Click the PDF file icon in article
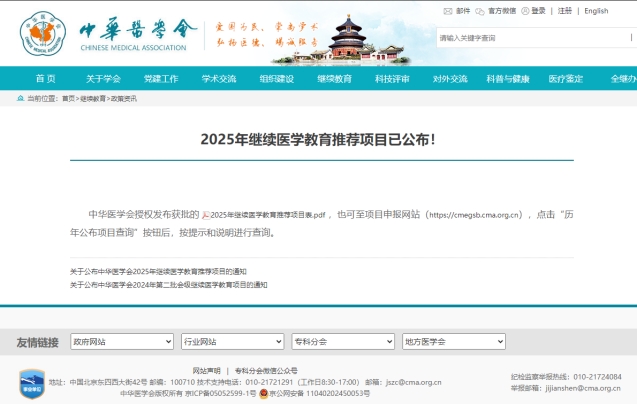637x405 pixels. pos(206,215)
